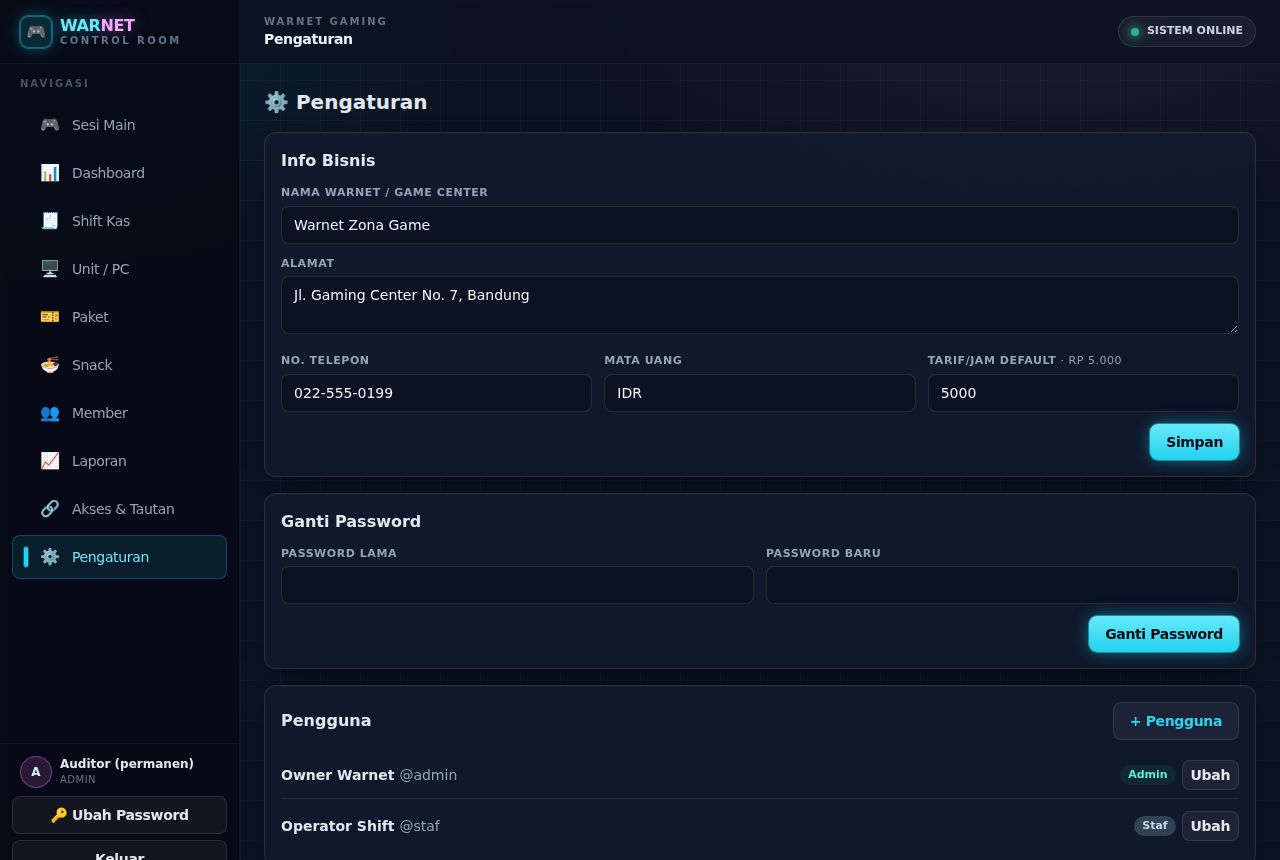Click Ubah for Operator Shift
This screenshot has height=860, width=1280.
(1210, 826)
